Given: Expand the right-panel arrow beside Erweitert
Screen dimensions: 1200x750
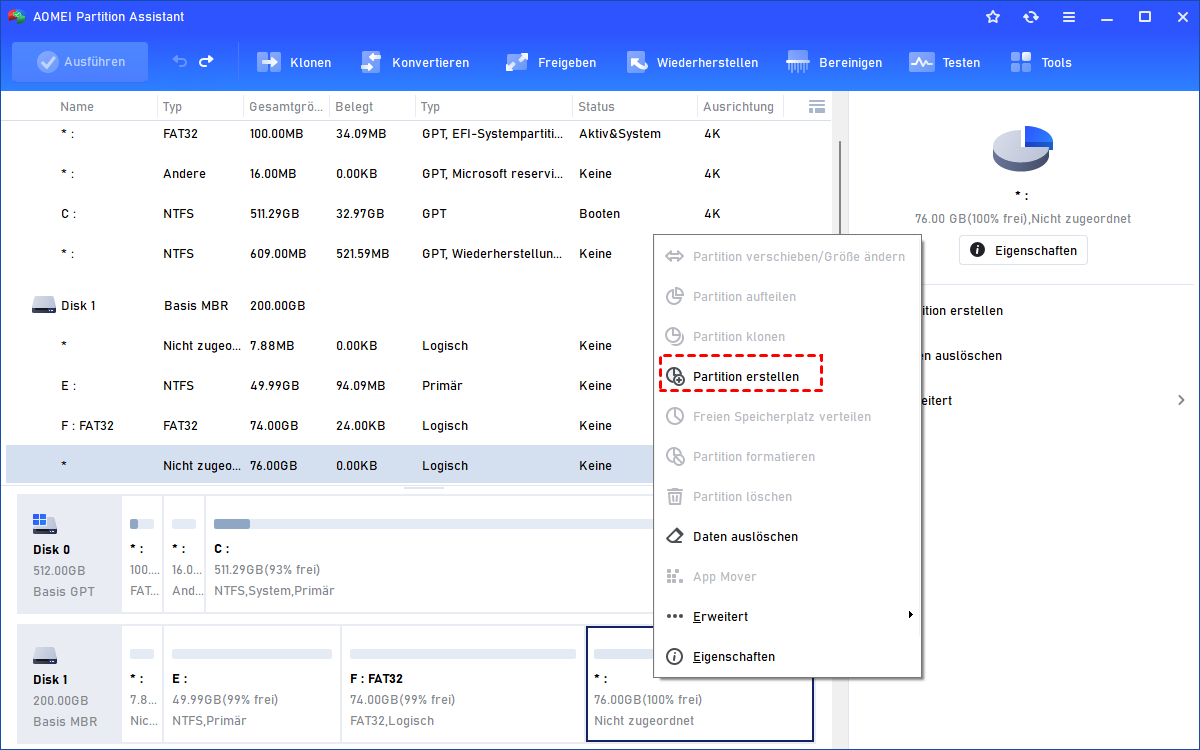Looking at the screenshot, I should [1181, 400].
